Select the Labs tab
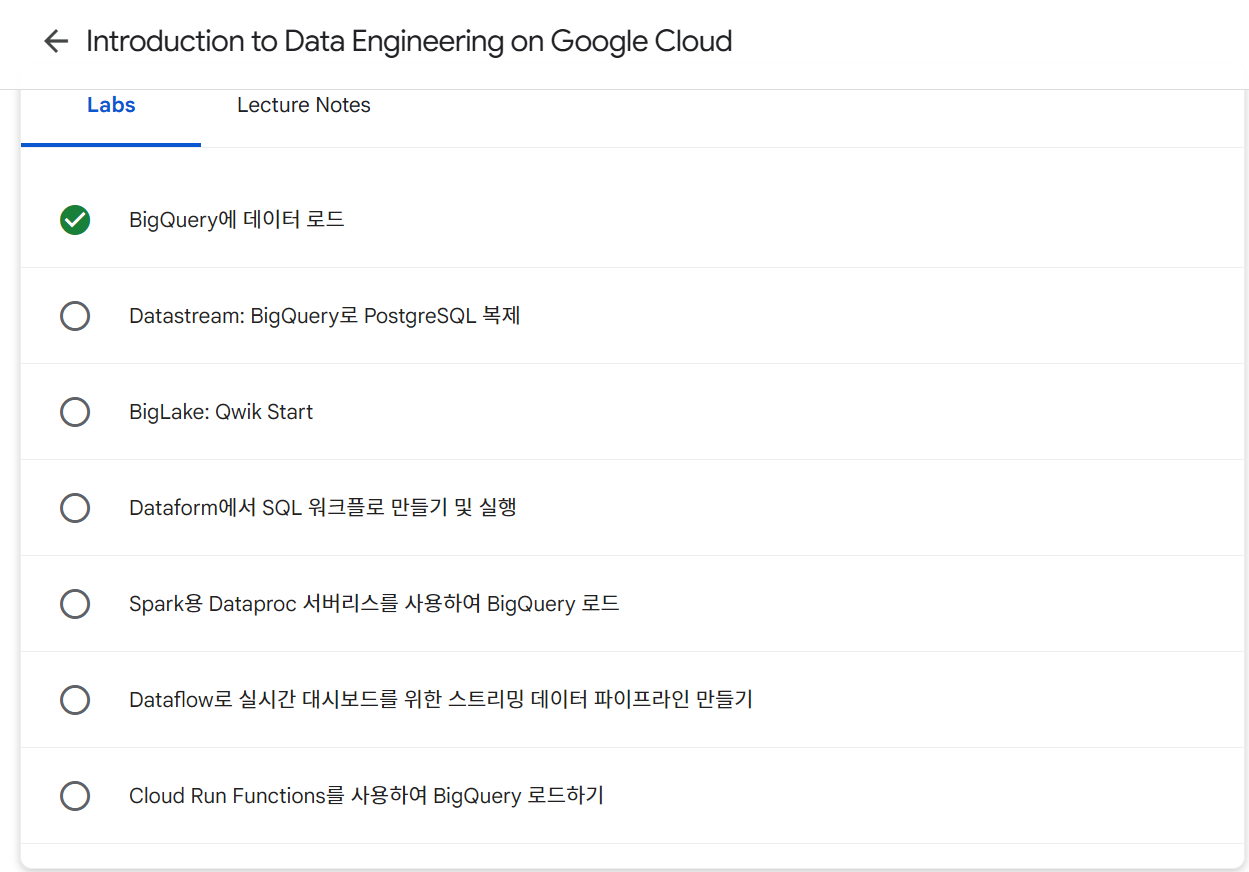Image resolution: width=1249 pixels, height=872 pixels. [x=111, y=105]
